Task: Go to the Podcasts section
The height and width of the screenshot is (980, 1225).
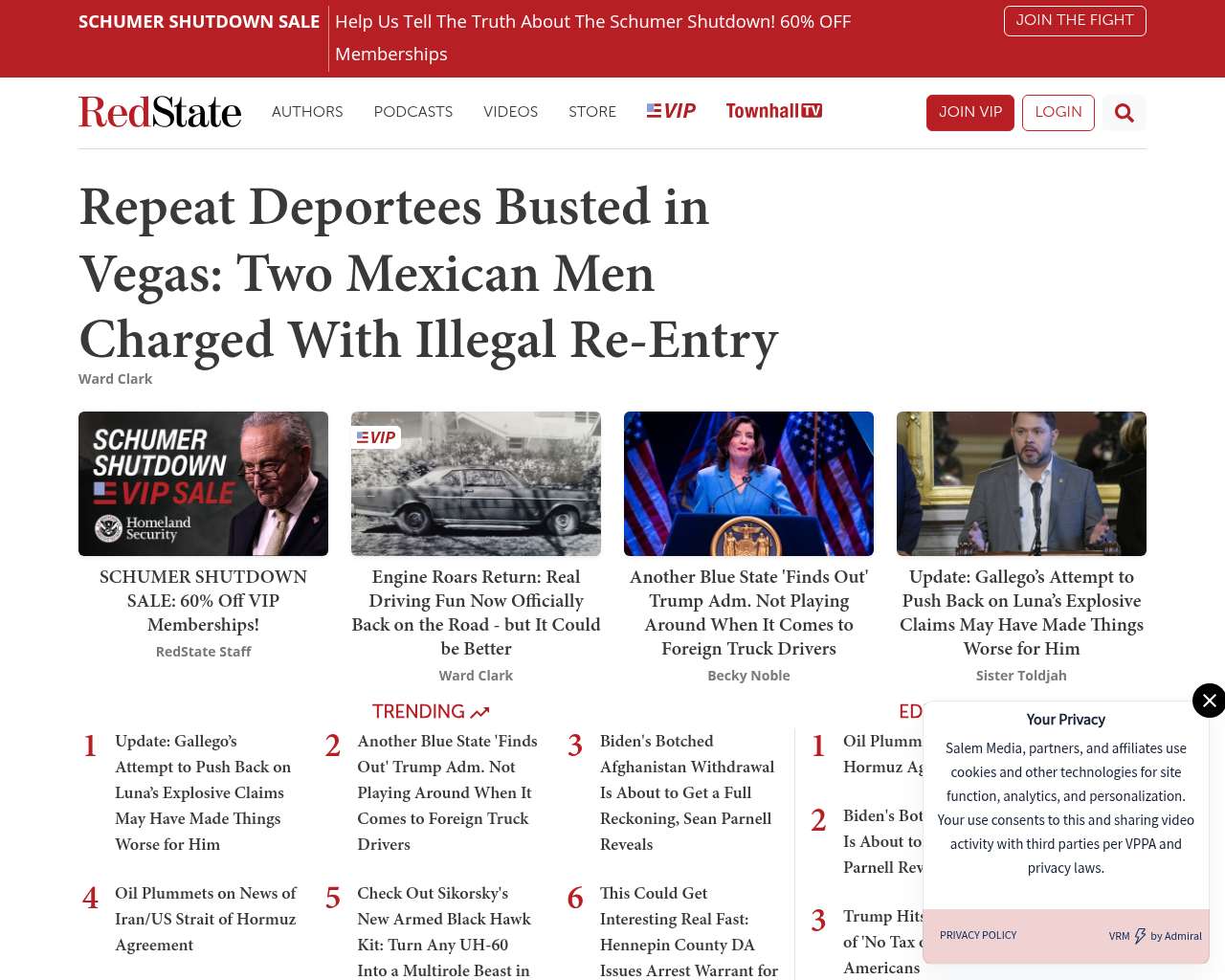Action: 412,112
